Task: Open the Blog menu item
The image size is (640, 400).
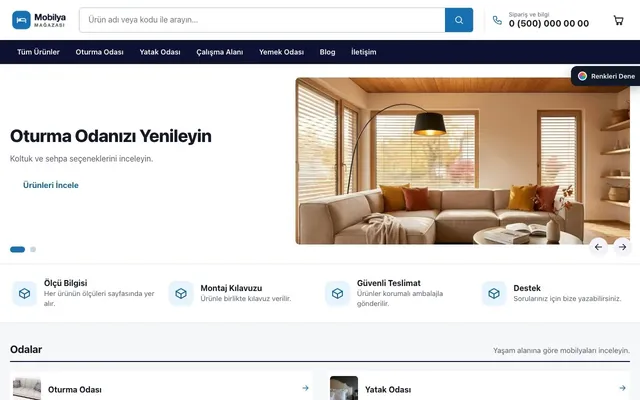Action: 327,52
